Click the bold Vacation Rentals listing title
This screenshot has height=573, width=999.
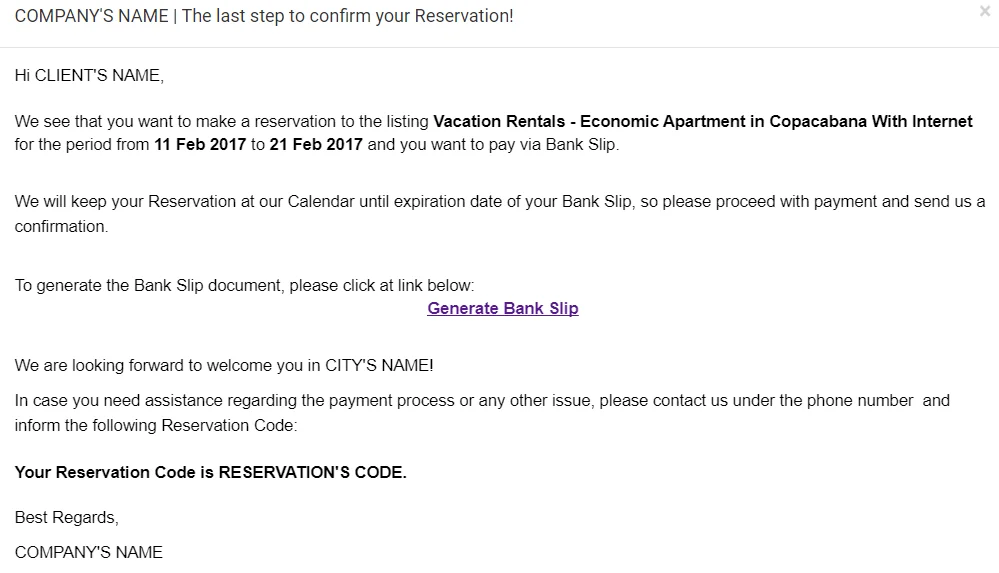click(x=702, y=121)
